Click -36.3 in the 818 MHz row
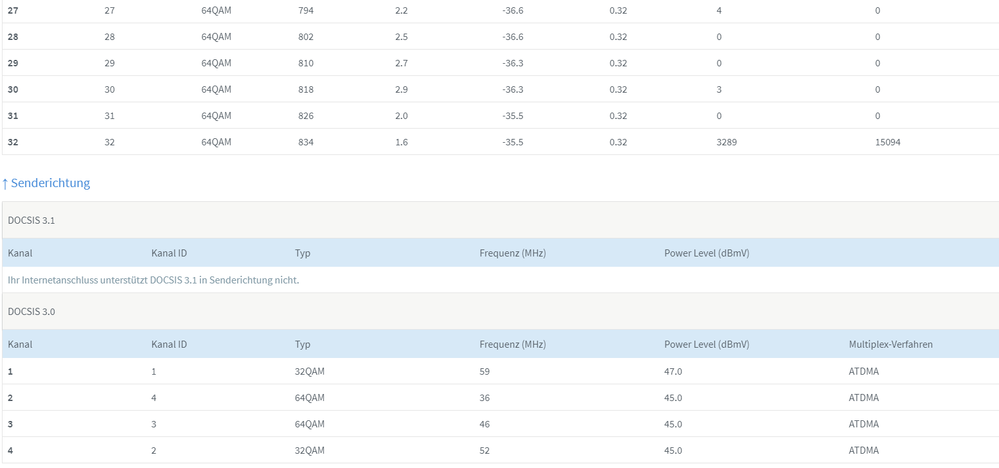The height and width of the screenshot is (468, 999). (513, 90)
